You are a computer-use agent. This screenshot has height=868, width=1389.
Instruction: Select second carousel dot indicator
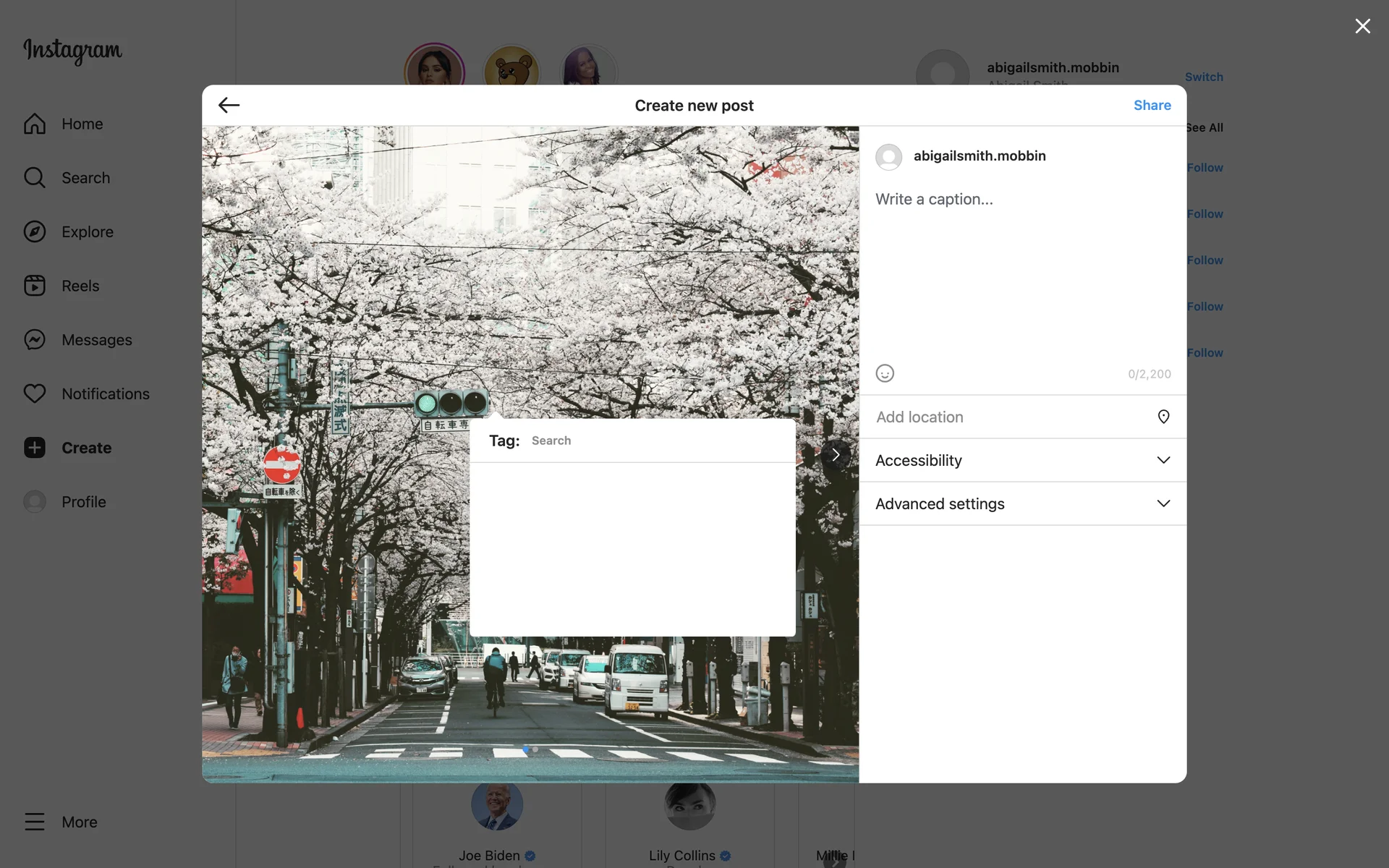tap(535, 749)
